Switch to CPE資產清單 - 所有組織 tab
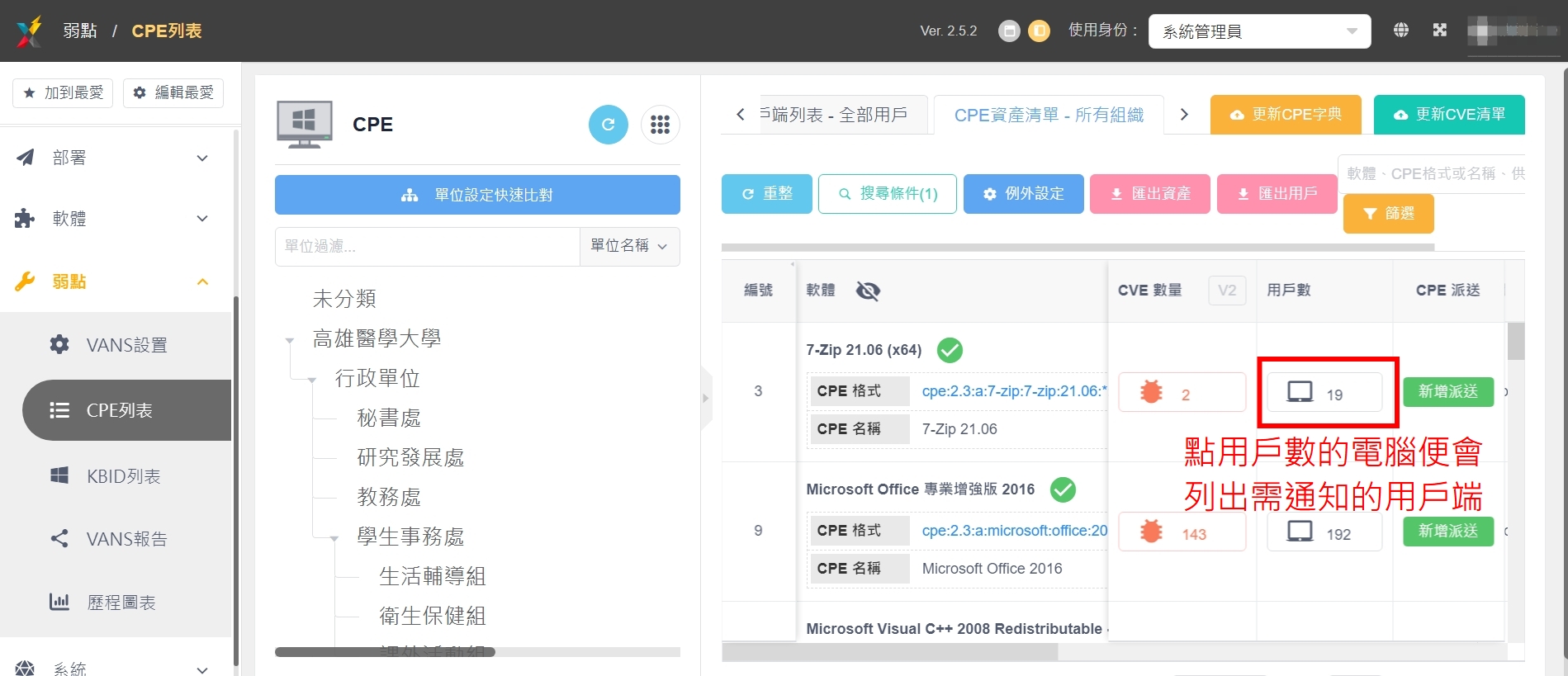 (x=1049, y=115)
